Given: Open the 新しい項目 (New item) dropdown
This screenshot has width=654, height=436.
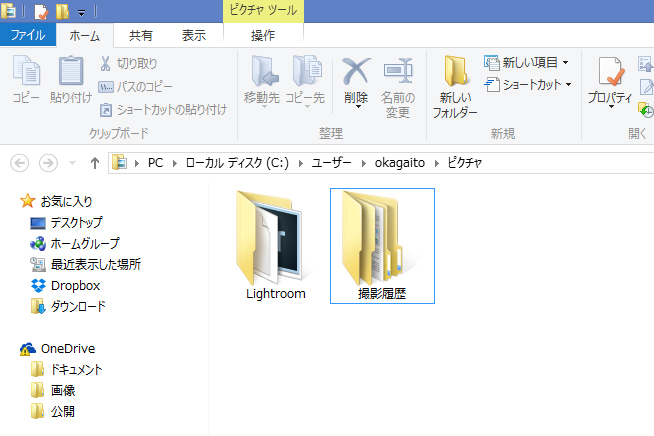Looking at the screenshot, I should tap(526, 63).
